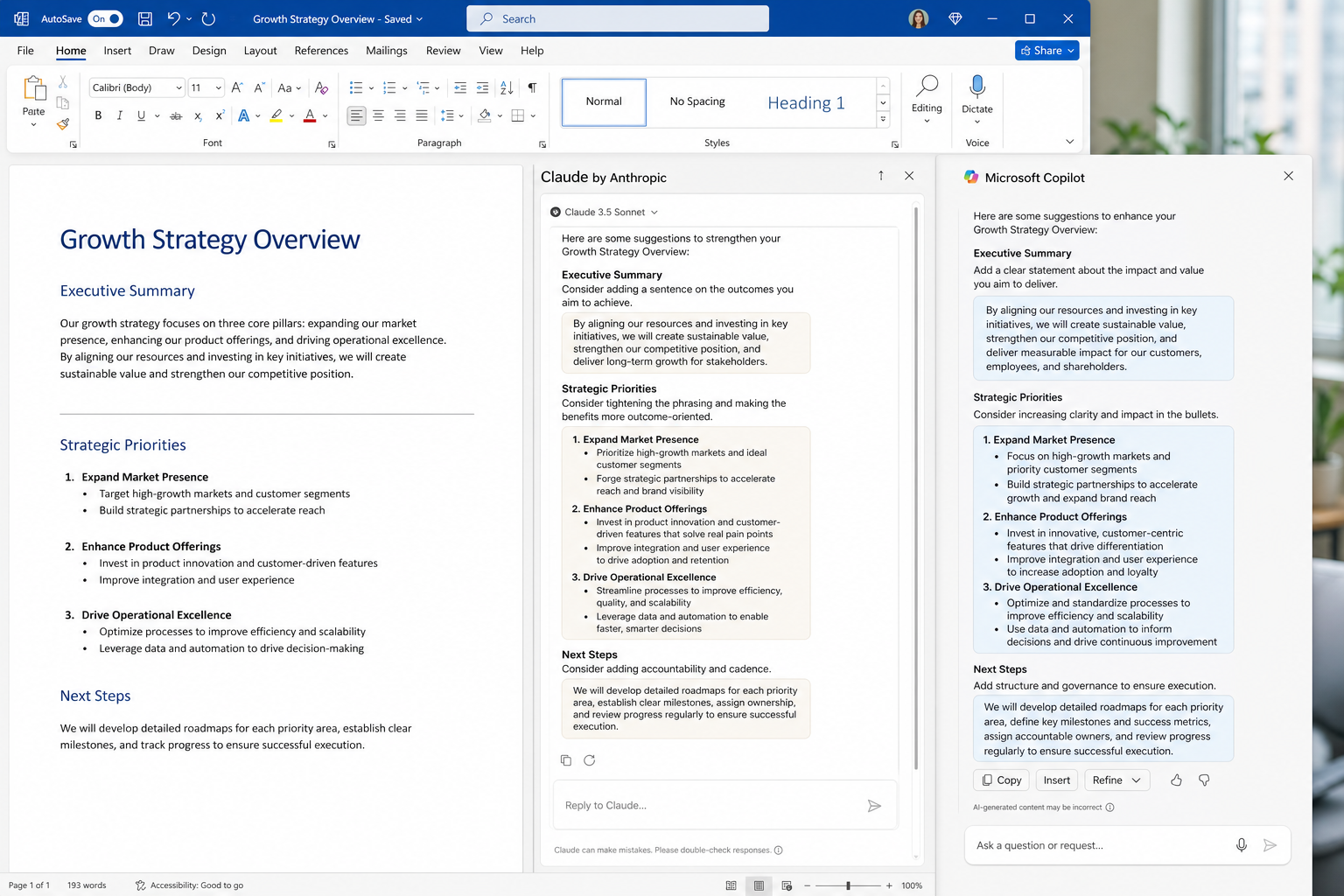1344x896 pixels.
Task: Click the Cut scissors icon
Action: tap(63, 81)
